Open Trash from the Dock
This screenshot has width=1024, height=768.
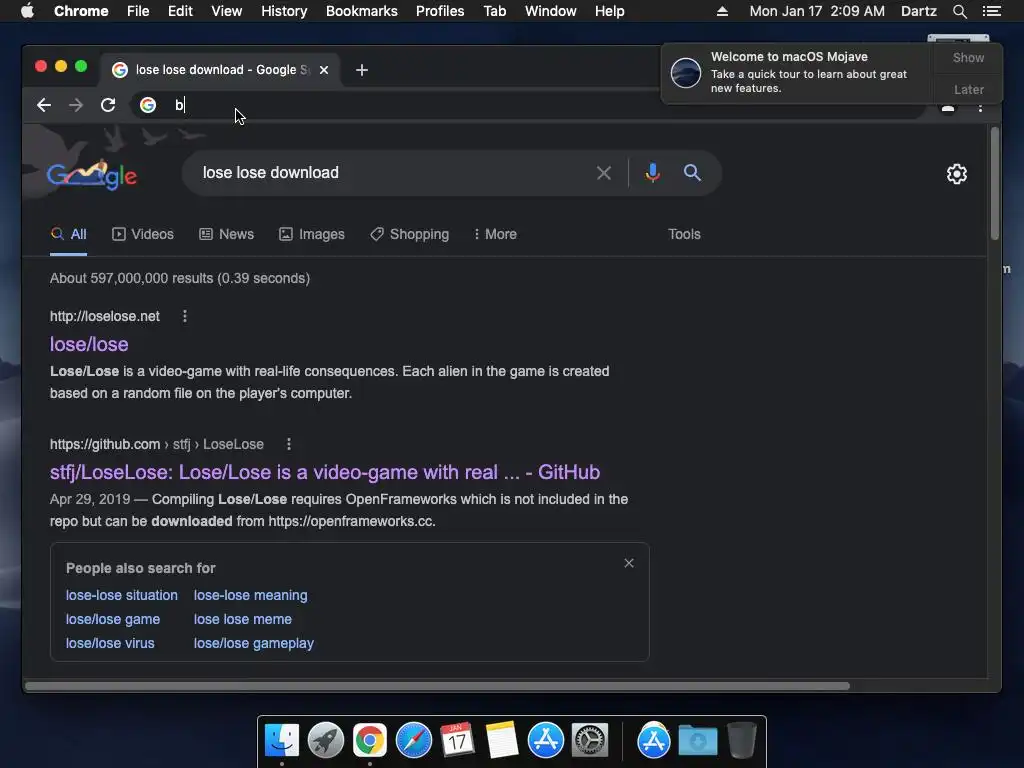tap(742, 741)
